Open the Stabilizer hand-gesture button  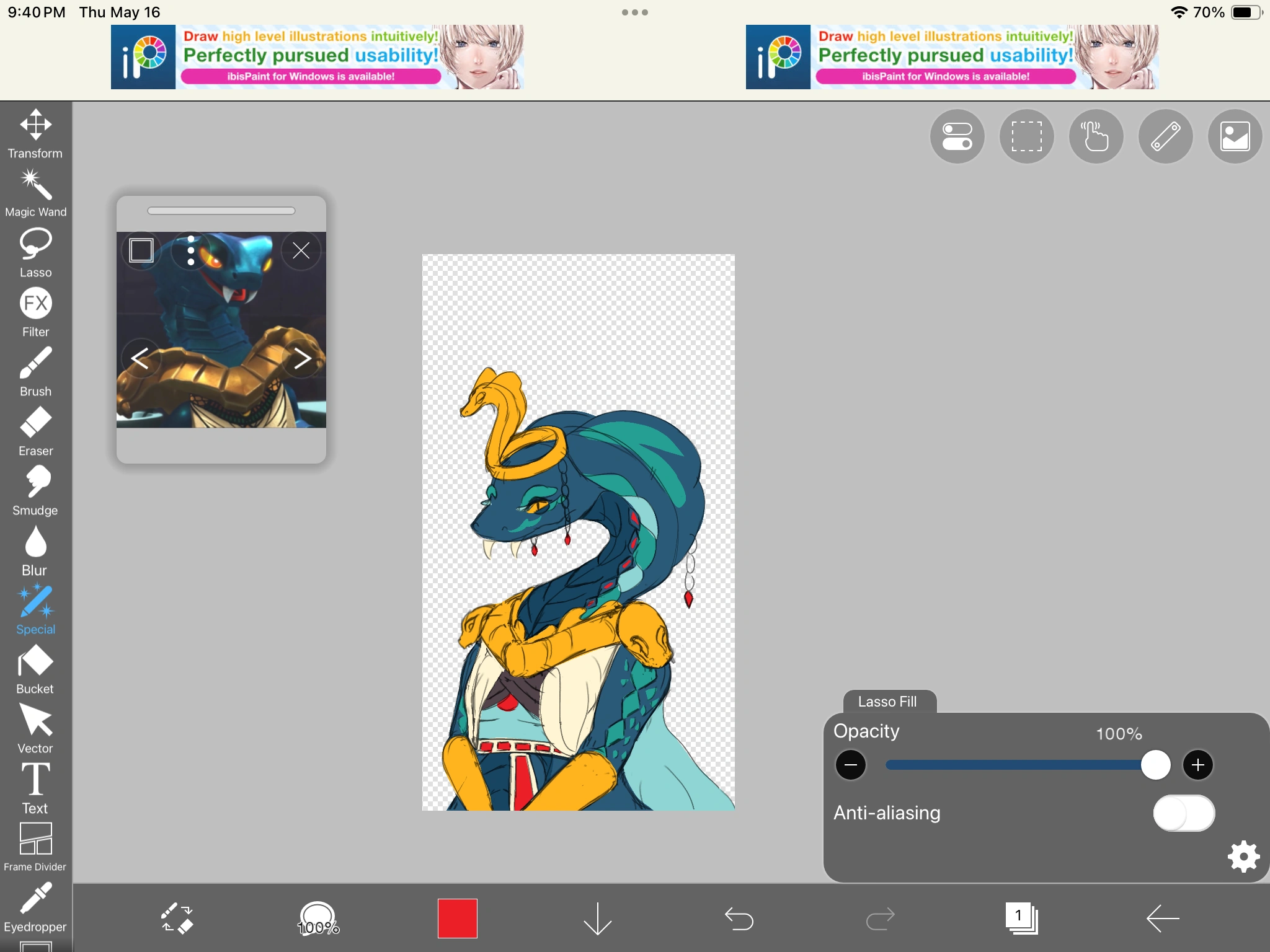pyautogui.click(x=1096, y=136)
